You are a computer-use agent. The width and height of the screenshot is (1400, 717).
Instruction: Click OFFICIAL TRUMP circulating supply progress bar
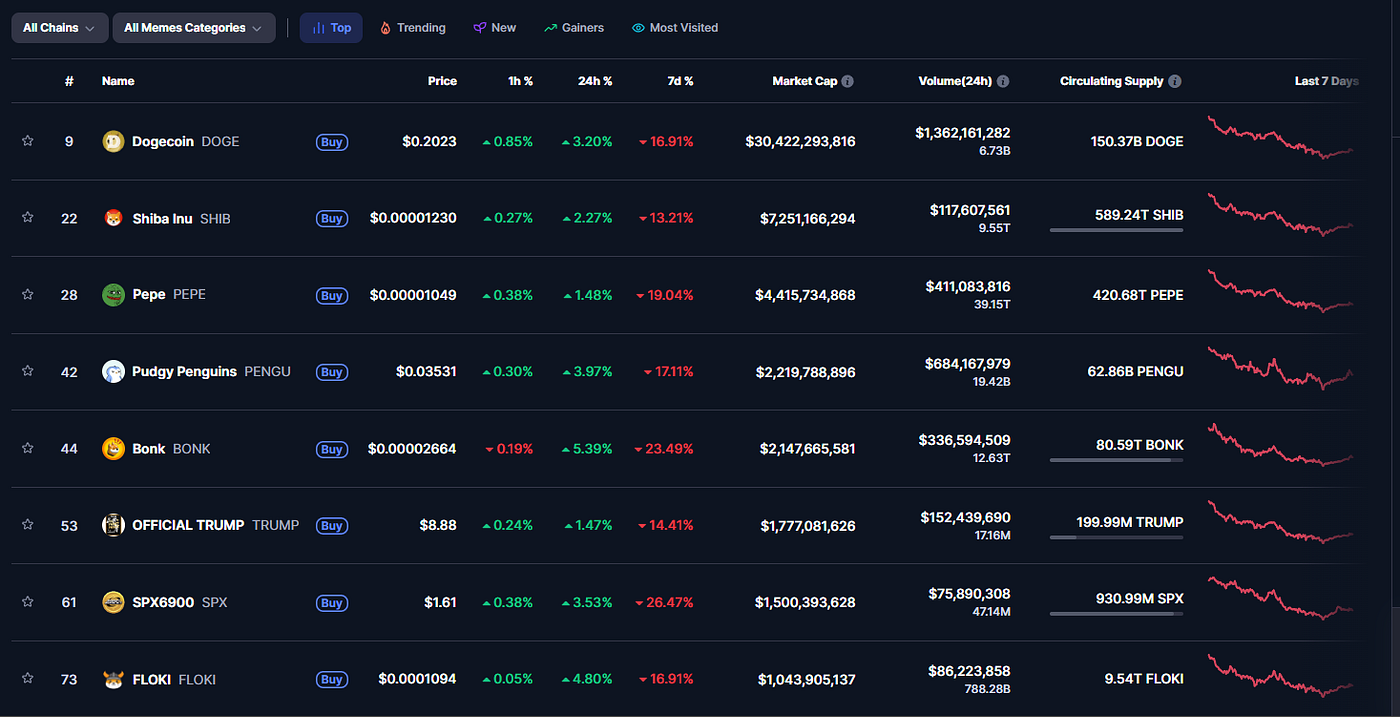click(1116, 537)
